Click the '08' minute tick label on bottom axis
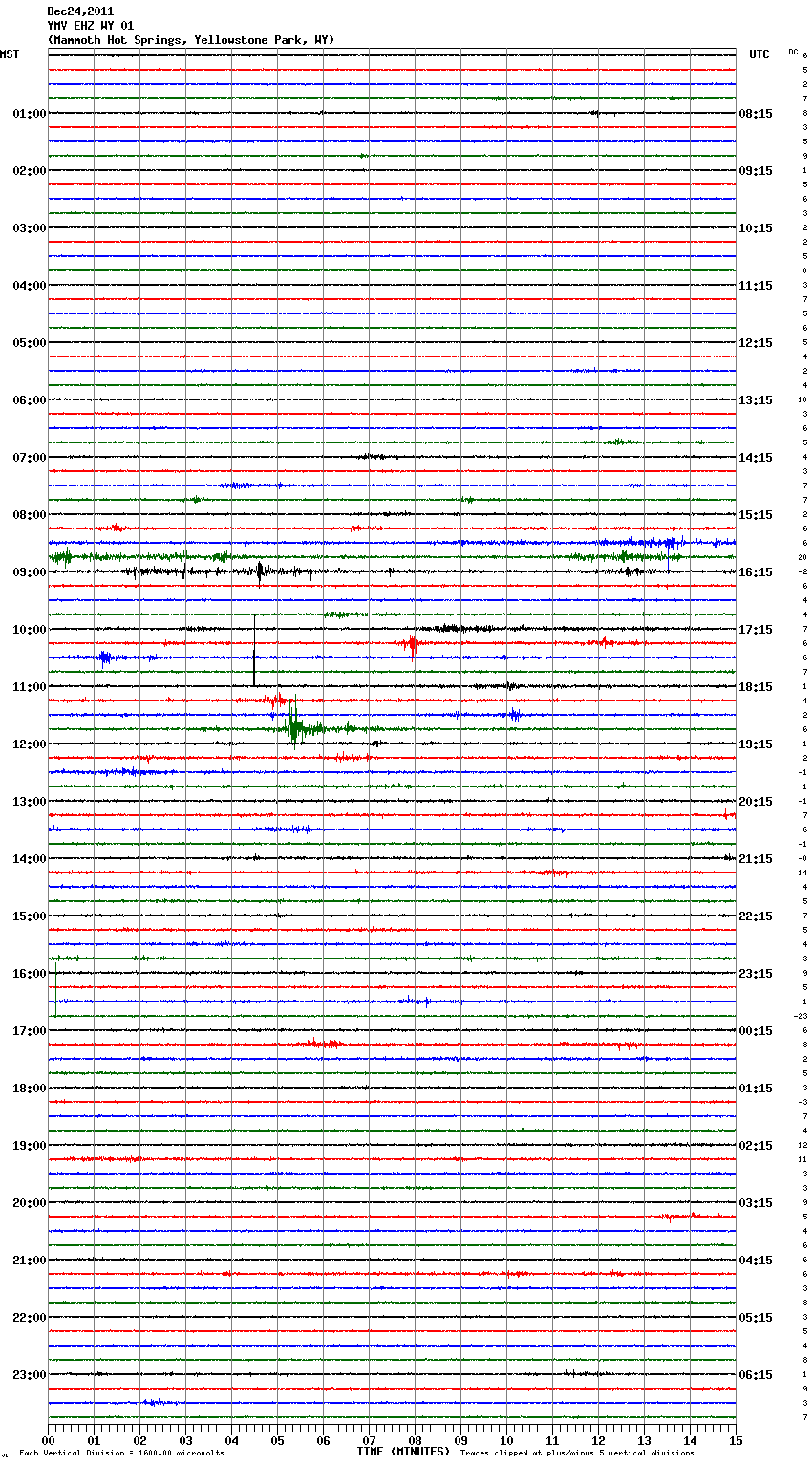Screen dimensions: 812x1466 (x=415, y=1440)
